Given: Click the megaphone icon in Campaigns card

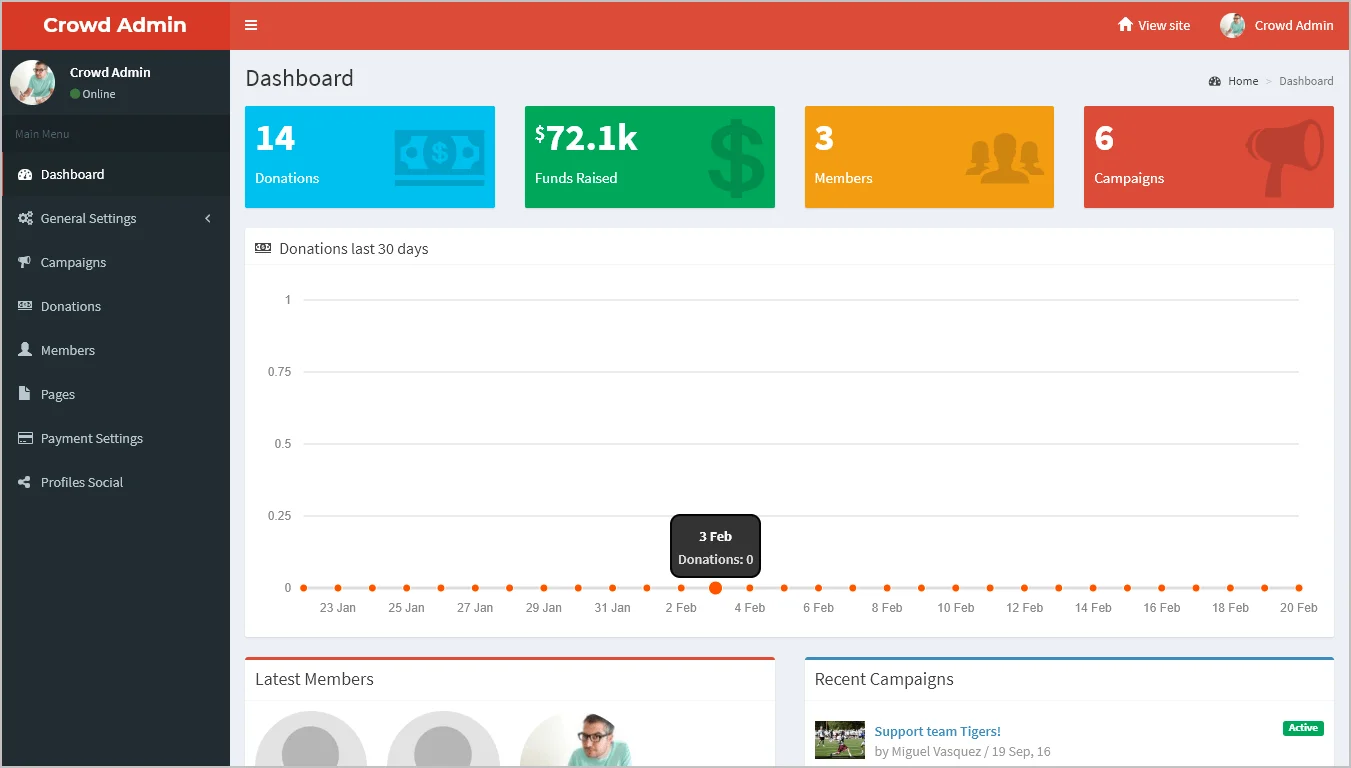Looking at the screenshot, I should pyautogui.click(x=1285, y=158).
